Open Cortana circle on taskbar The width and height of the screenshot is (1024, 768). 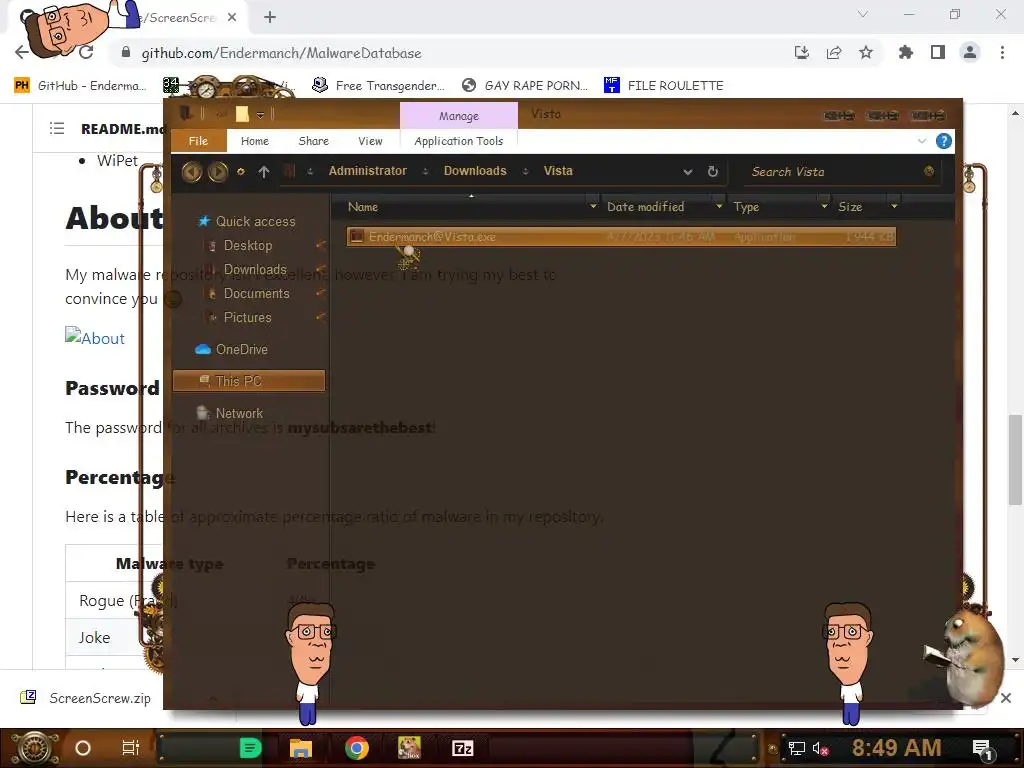83,748
